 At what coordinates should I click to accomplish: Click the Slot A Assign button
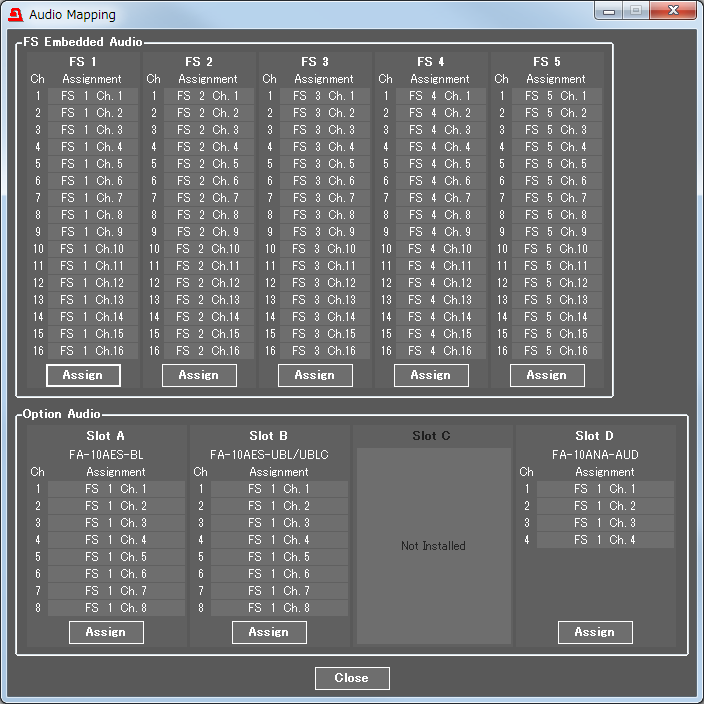point(106,632)
